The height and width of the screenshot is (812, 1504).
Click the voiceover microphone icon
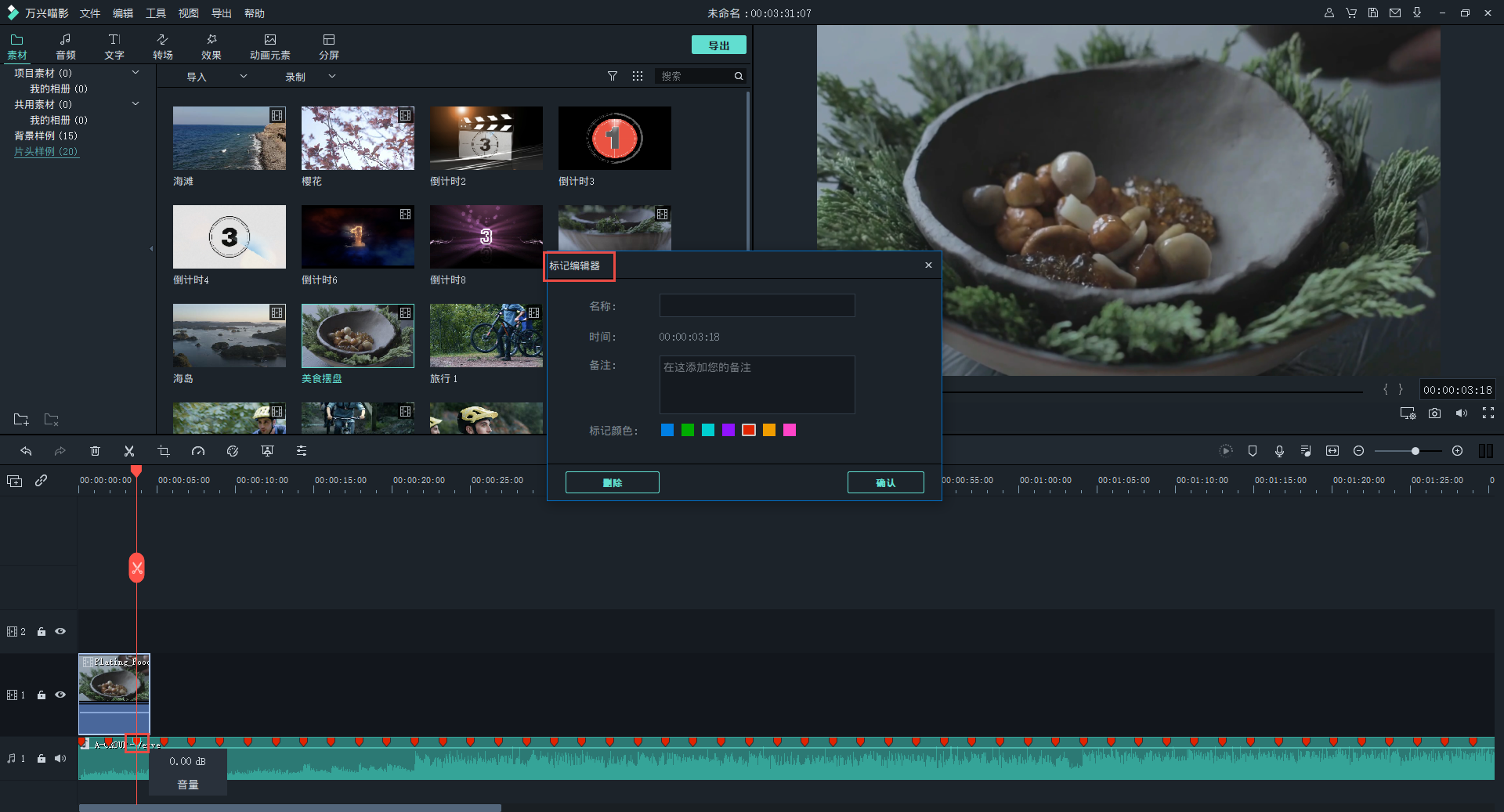point(1279,451)
